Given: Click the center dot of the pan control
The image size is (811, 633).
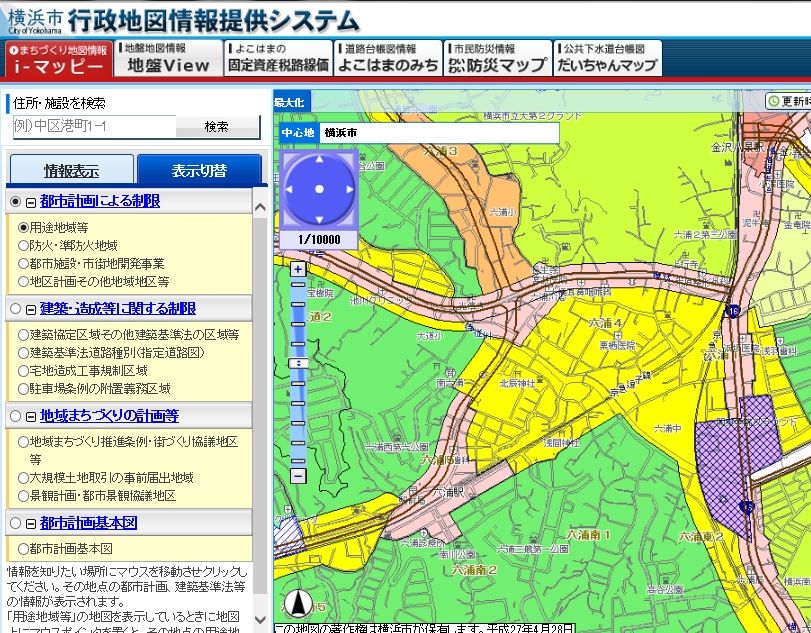Looking at the screenshot, I should pos(319,189).
